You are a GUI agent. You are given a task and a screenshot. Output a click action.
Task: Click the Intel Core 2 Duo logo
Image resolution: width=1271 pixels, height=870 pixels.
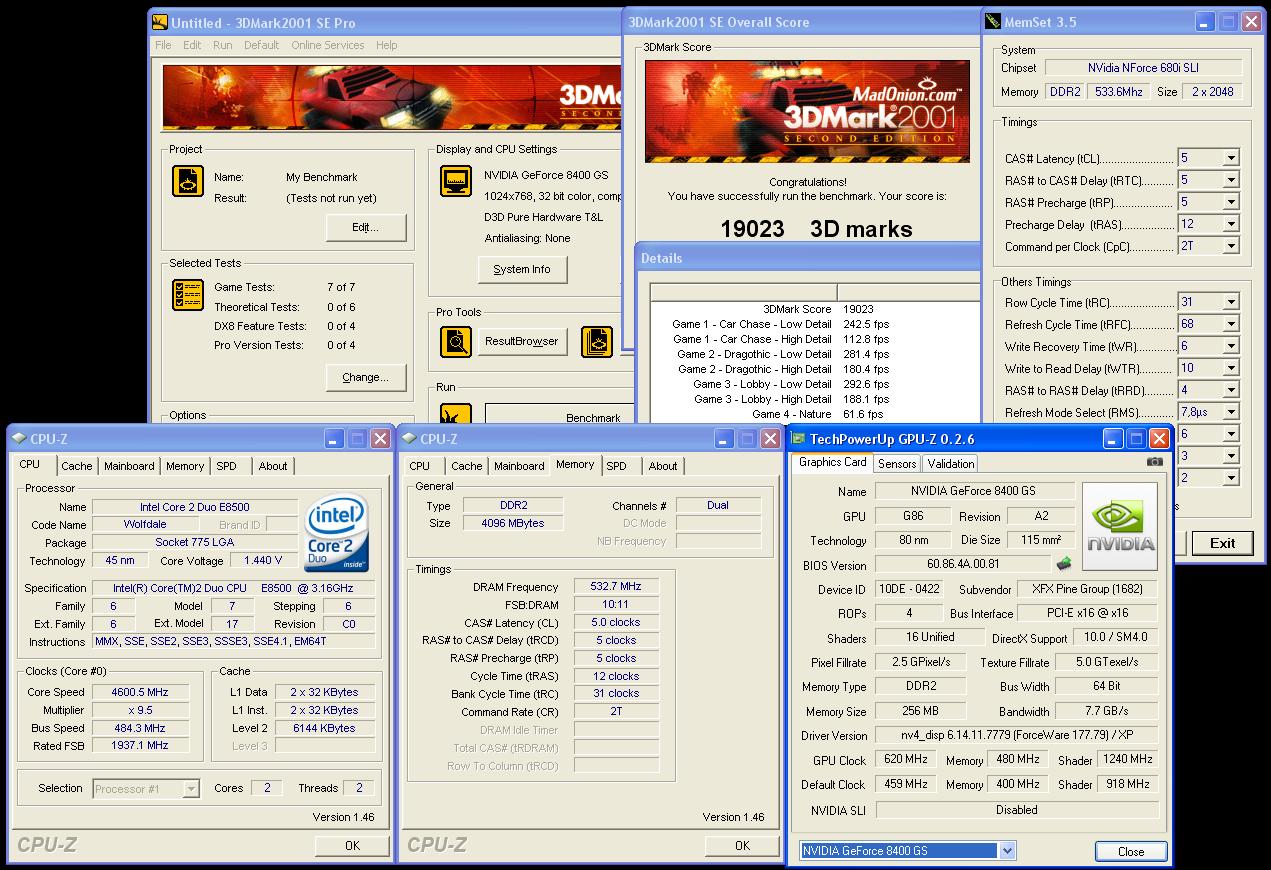(x=337, y=530)
